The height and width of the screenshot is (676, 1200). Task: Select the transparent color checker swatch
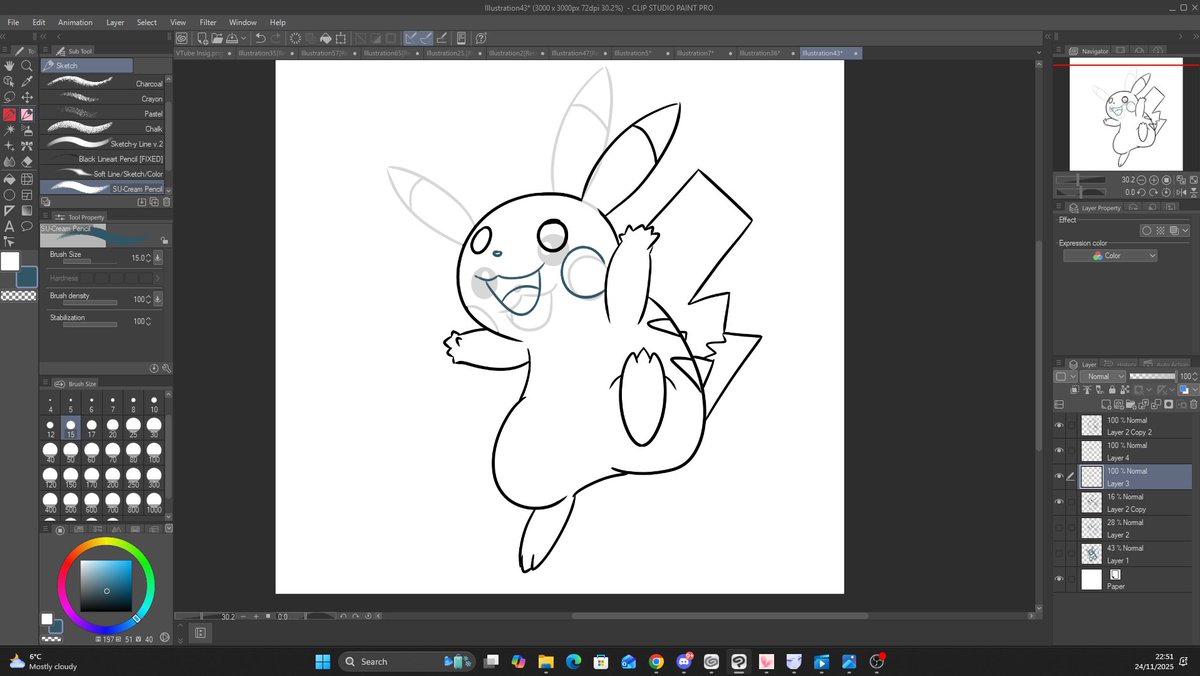[18, 296]
